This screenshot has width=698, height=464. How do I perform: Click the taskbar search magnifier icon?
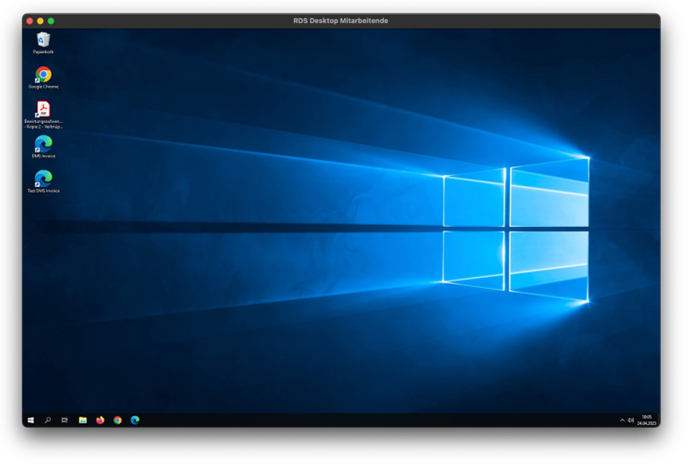48,420
